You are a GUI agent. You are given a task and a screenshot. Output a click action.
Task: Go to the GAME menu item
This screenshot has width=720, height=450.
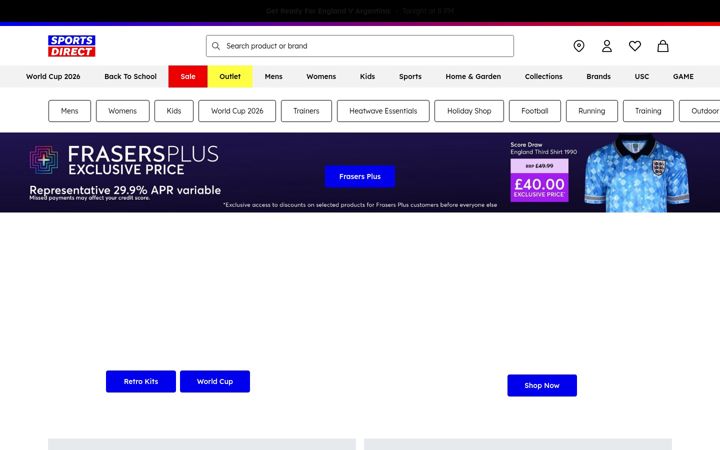click(x=683, y=76)
